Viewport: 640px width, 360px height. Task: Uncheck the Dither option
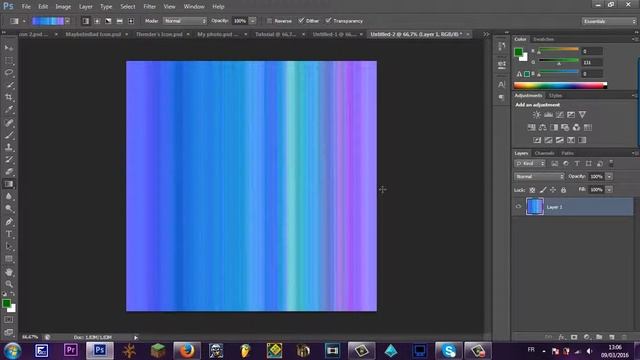click(301, 21)
